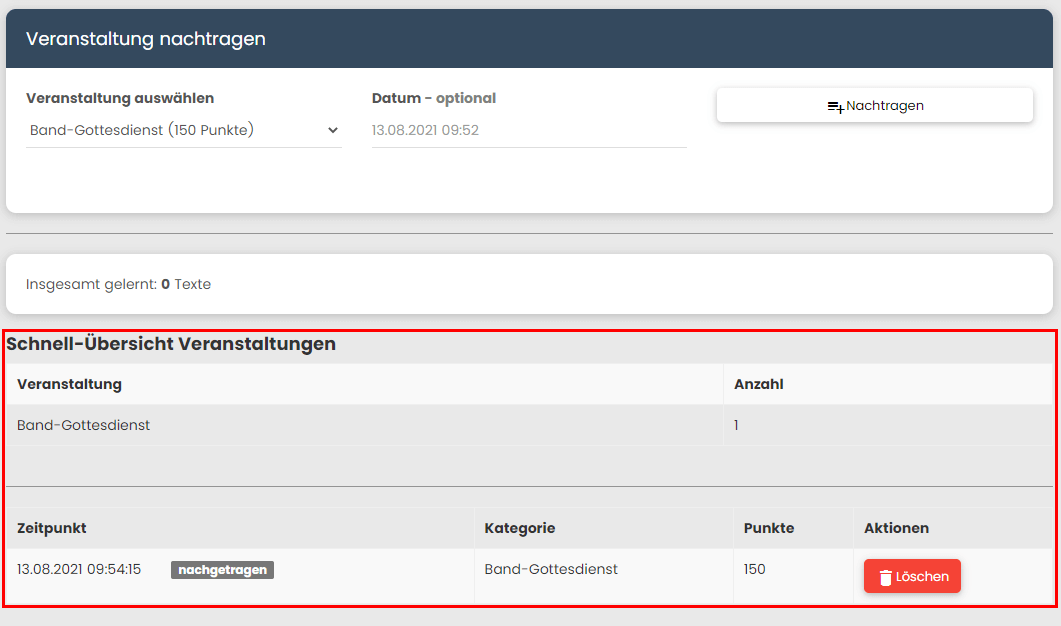The image size is (1061, 626).
Task: Click the gray nachgetragen badge
Action: (x=222, y=570)
